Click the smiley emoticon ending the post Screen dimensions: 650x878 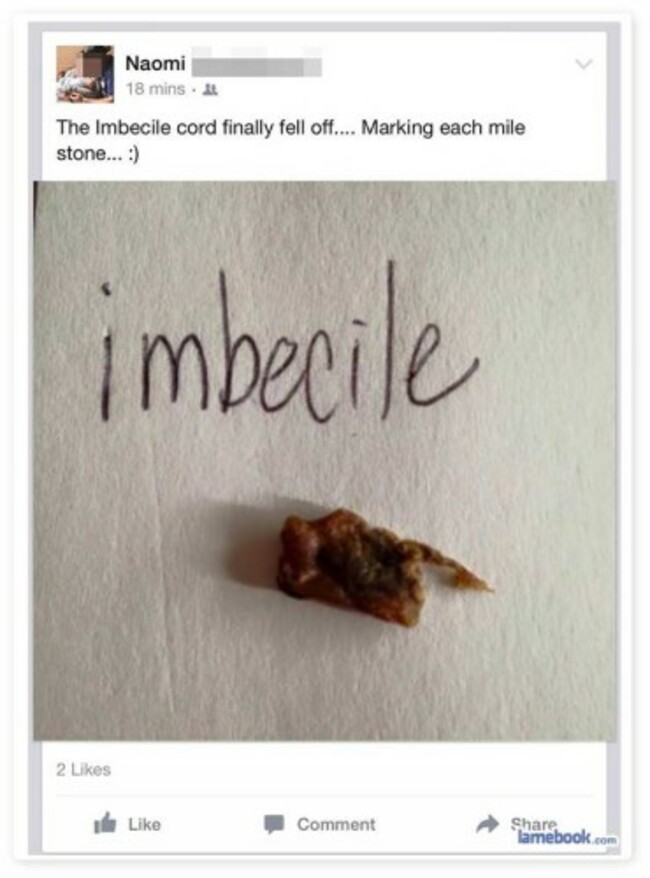[133, 154]
